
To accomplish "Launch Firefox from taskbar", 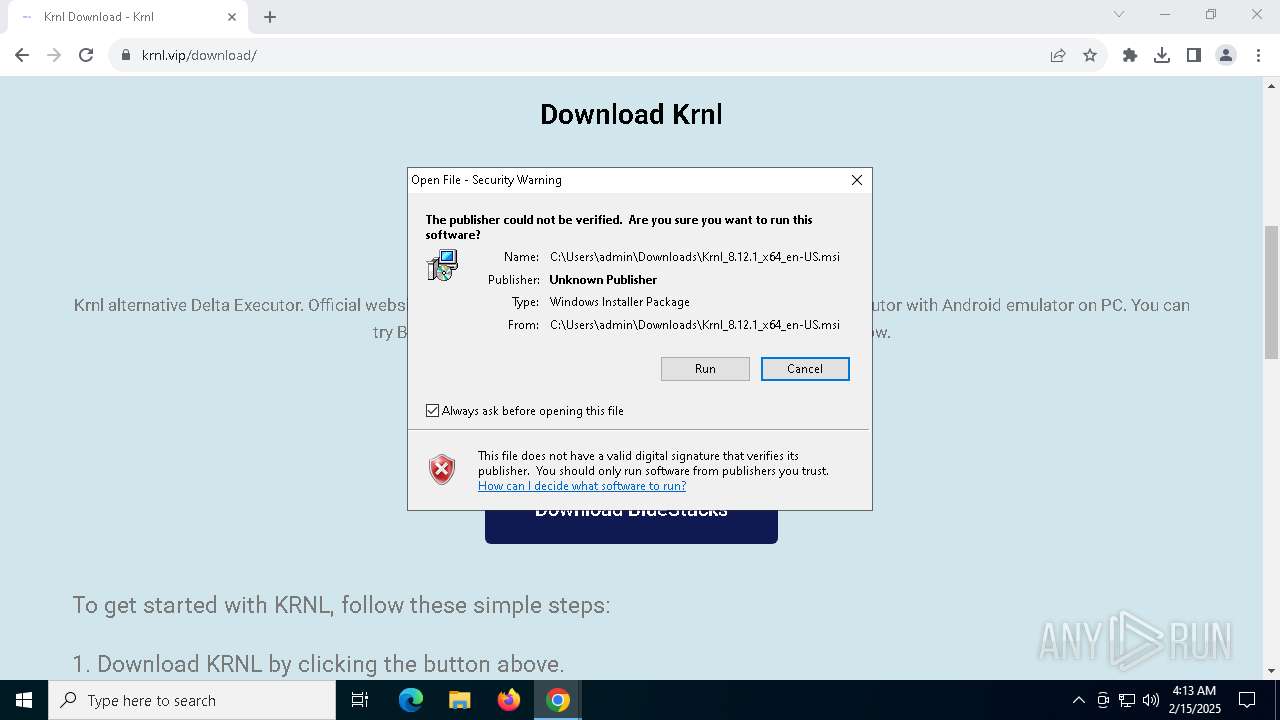I will point(509,700).
